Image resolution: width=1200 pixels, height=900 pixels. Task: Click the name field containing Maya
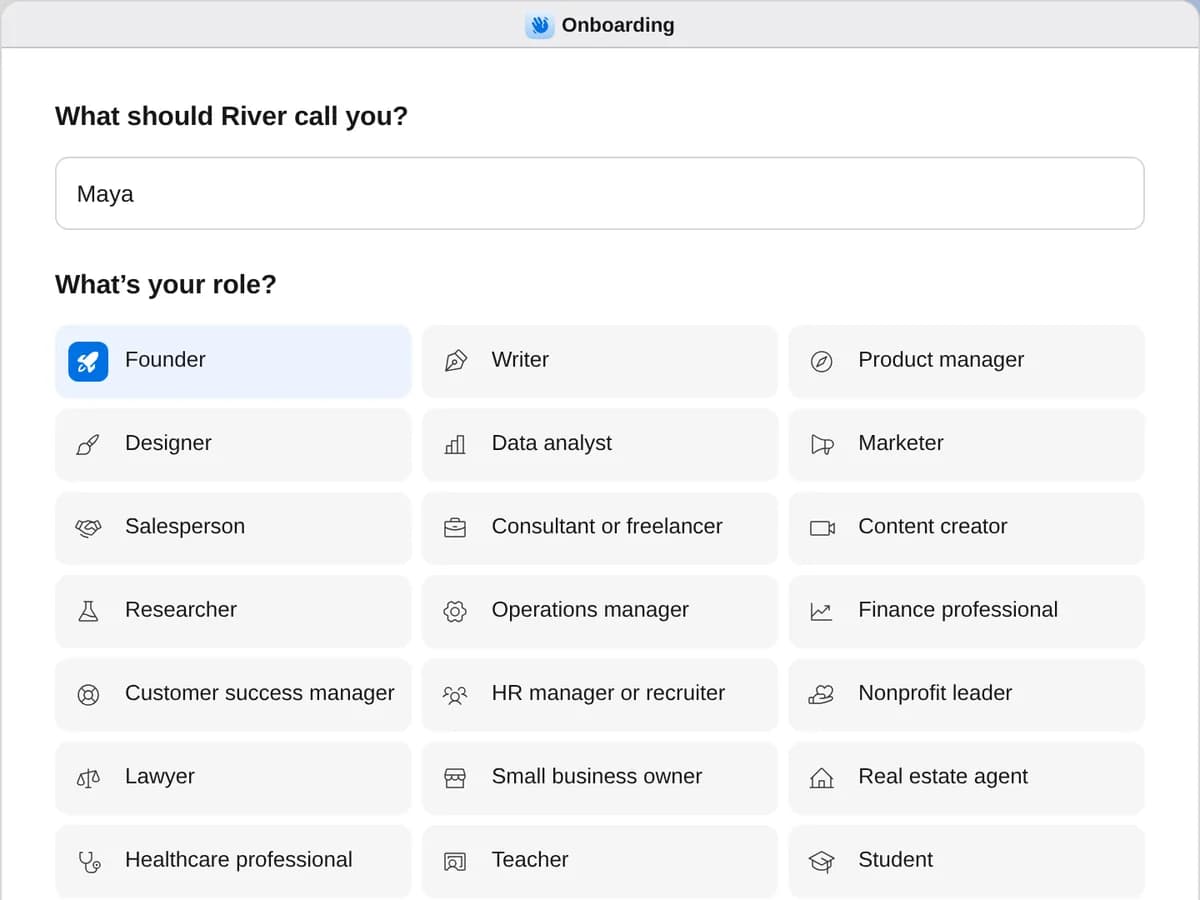pyautogui.click(x=600, y=193)
